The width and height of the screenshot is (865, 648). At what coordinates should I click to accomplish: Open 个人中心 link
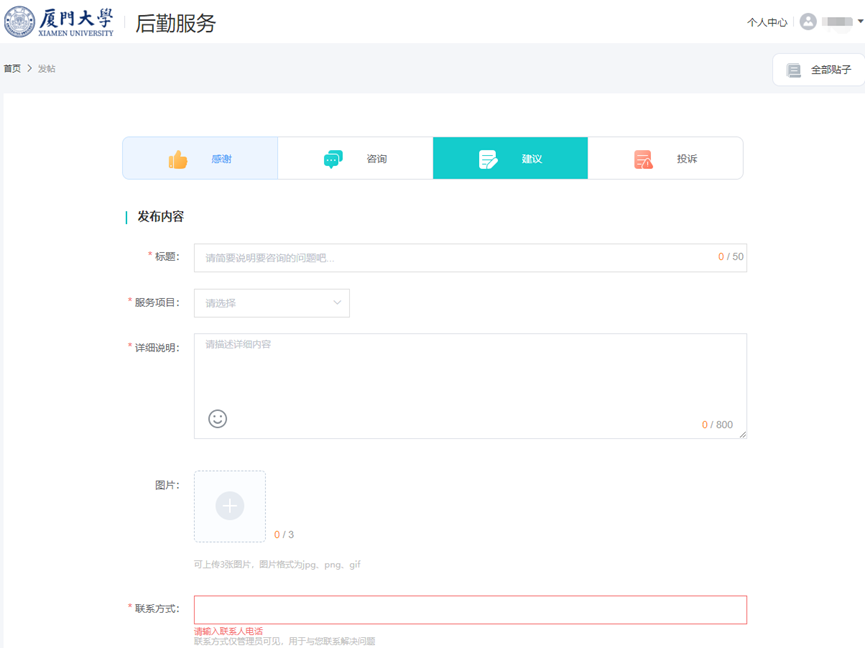(x=767, y=22)
